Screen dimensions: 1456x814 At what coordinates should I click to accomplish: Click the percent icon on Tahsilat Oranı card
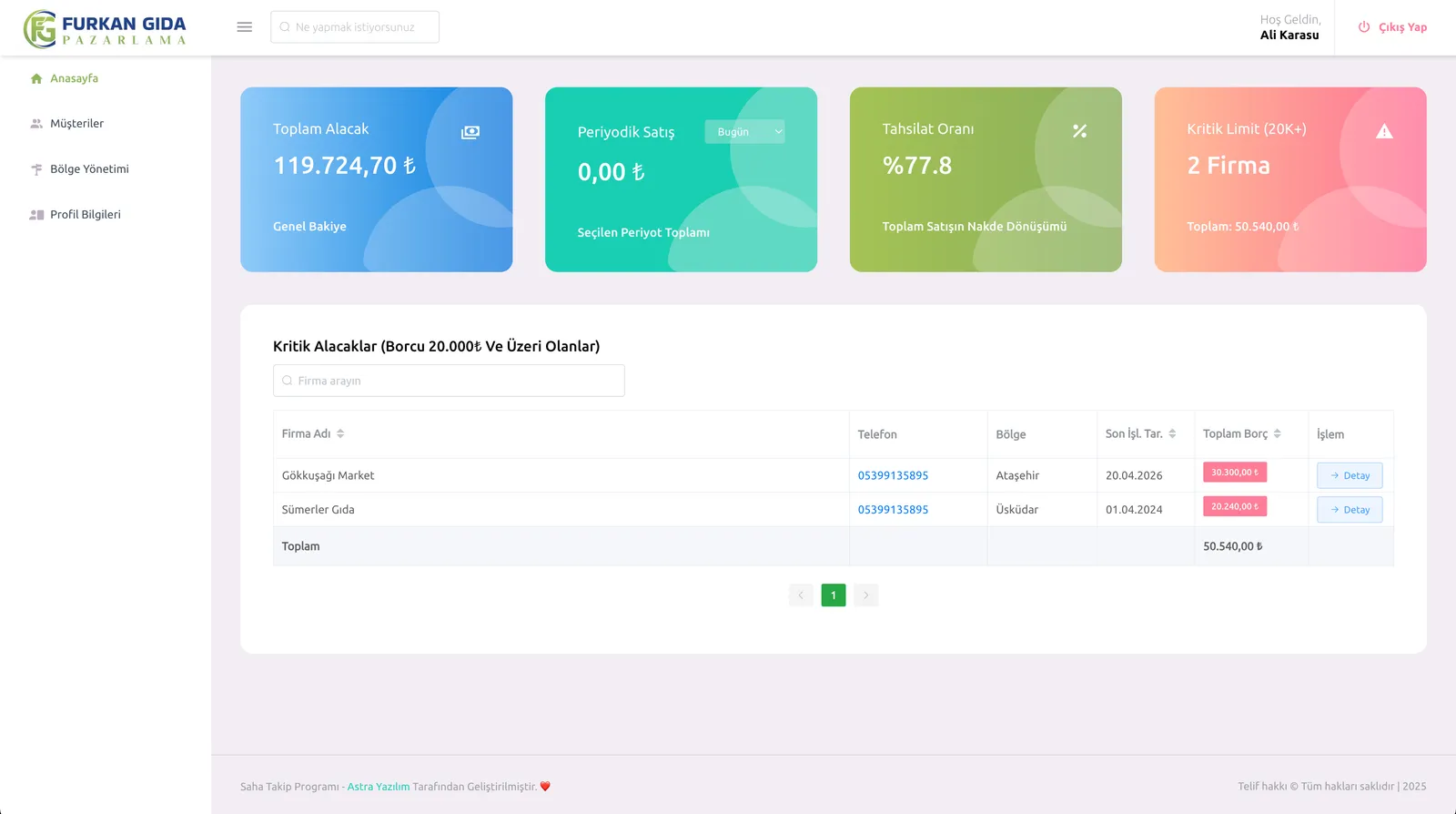(1079, 131)
